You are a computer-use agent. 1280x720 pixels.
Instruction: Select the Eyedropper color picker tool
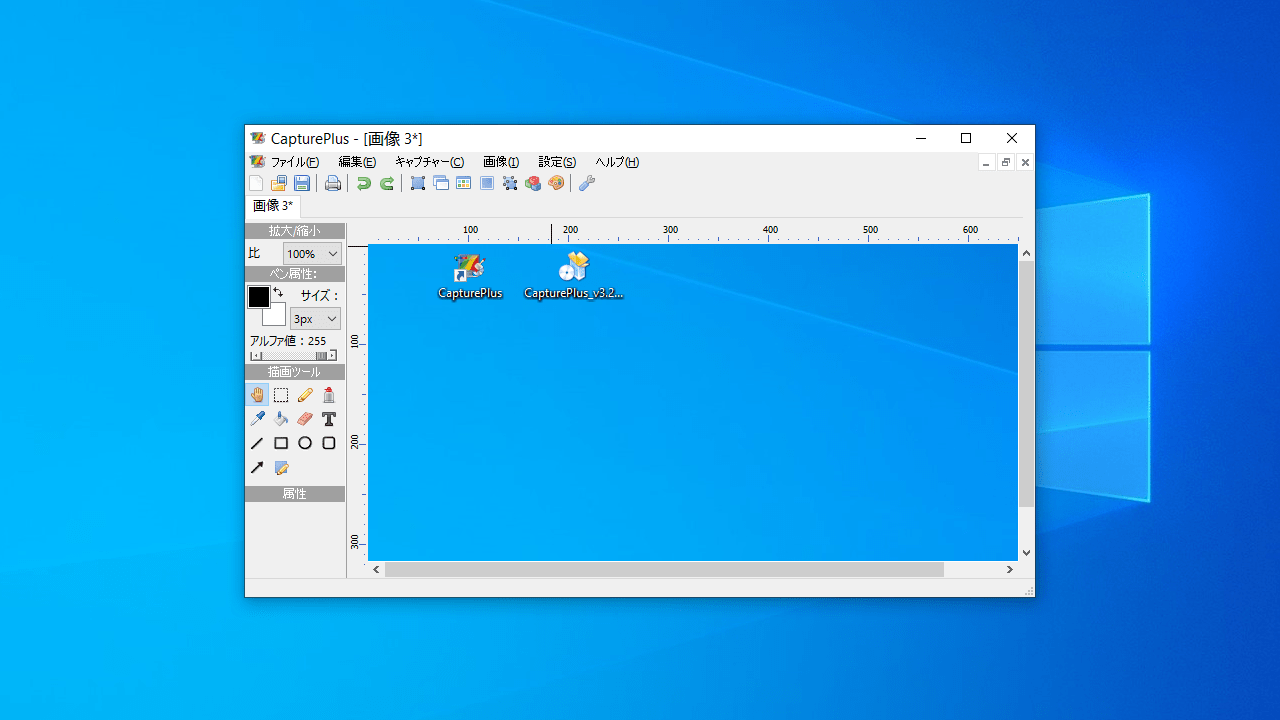point(257,419)
